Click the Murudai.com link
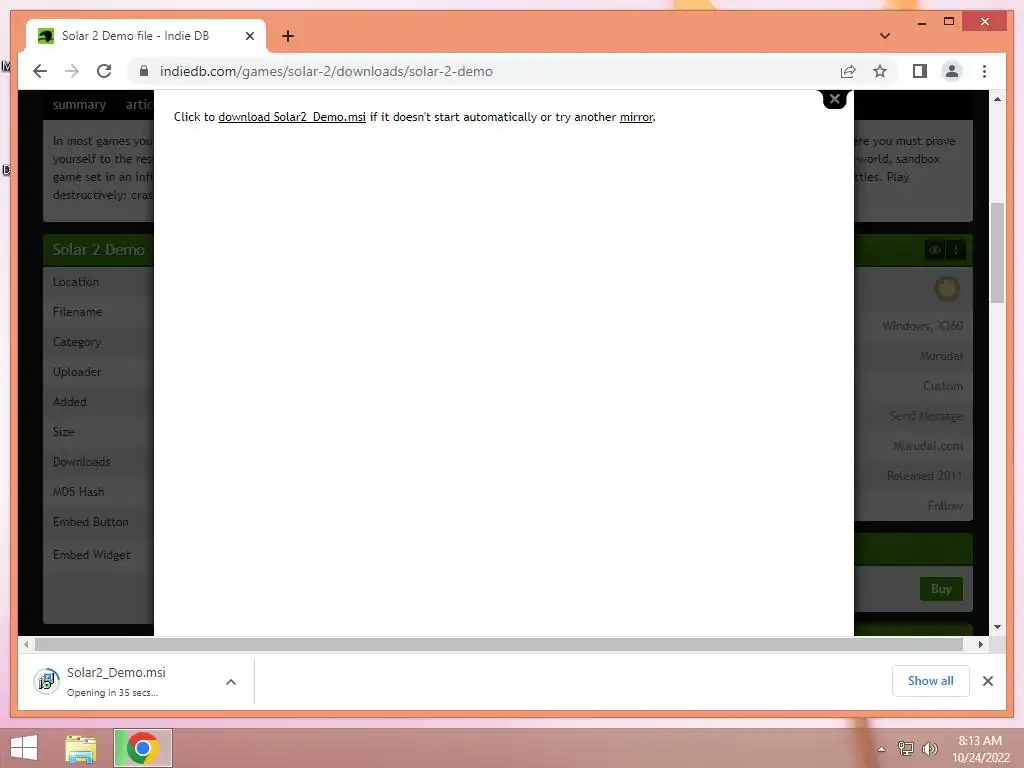Screen dimensions: 1024x768 [927, 446]
